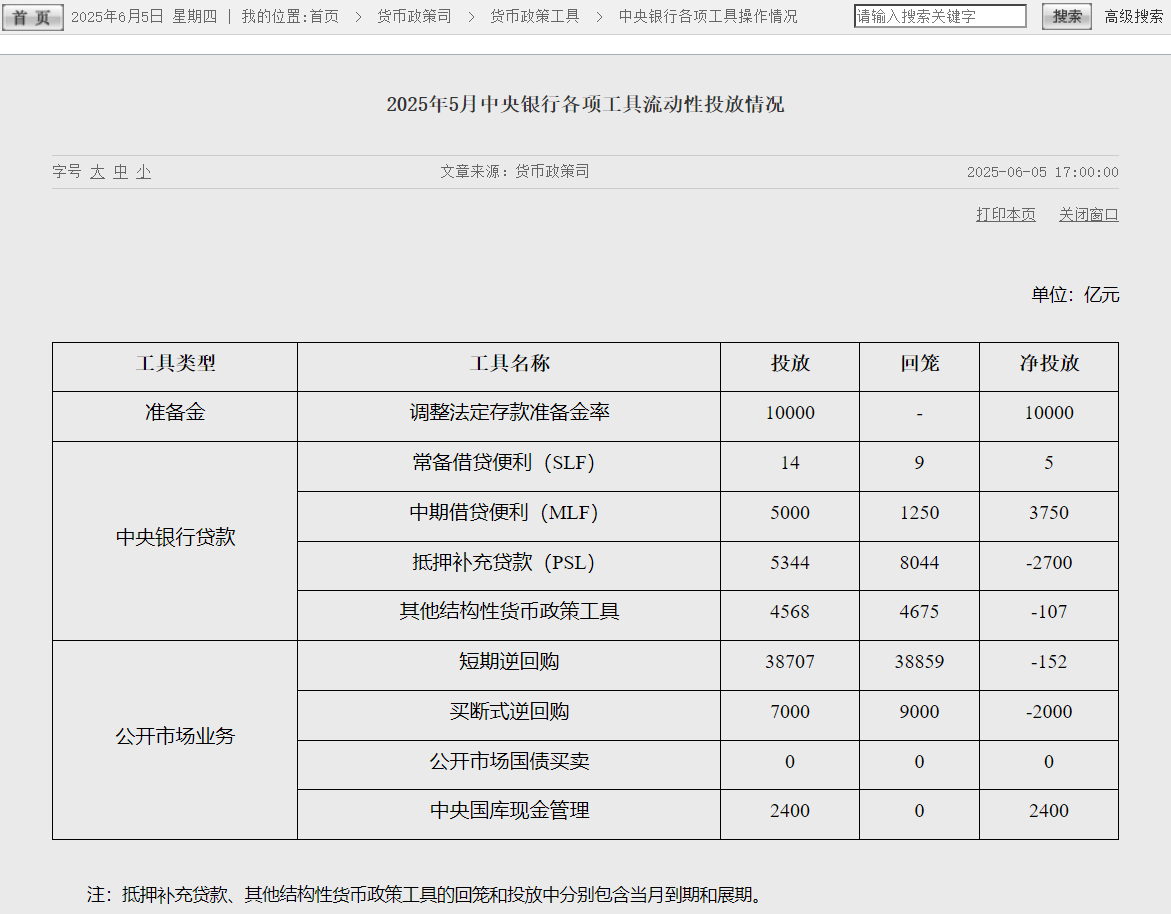The image size is (1171, 914).
Task: Click 关闭窗口 to close the window
Action: pos(1088,215)
